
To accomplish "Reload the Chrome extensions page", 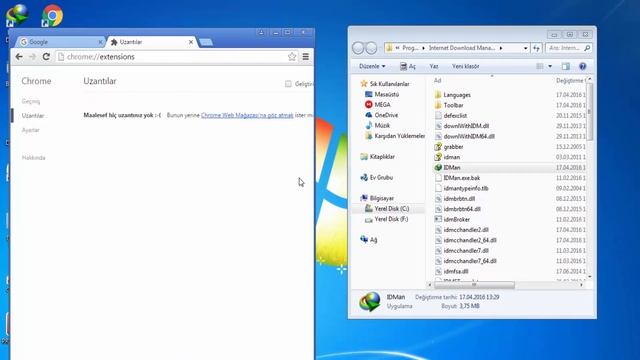I will point(46,57).
